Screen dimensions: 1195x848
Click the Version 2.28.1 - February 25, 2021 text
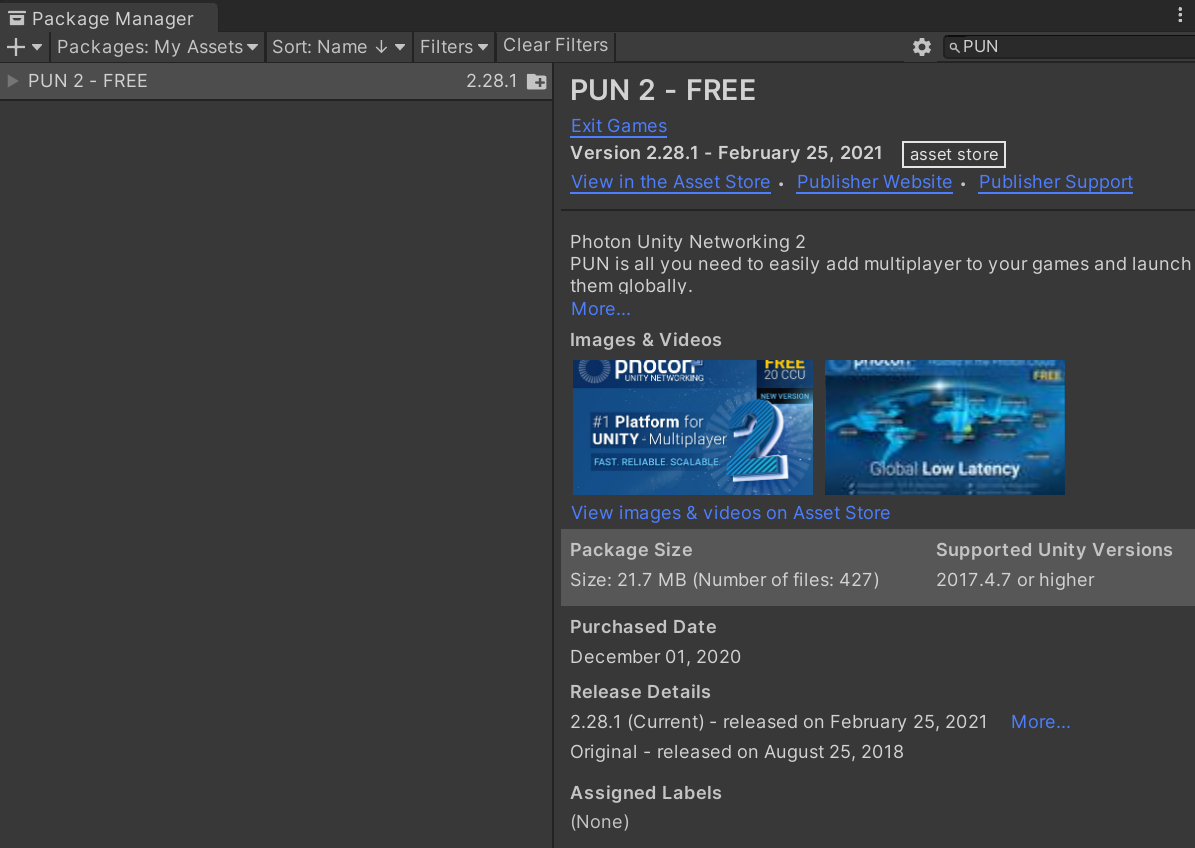click(726, 153)
